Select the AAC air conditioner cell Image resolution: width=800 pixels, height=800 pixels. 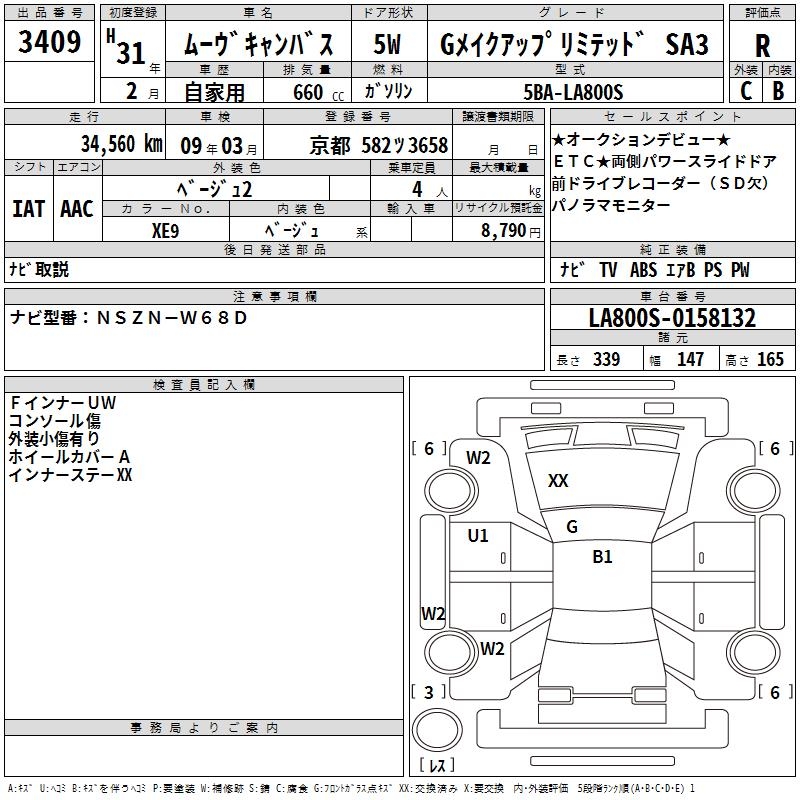click(x=77, y=208)
